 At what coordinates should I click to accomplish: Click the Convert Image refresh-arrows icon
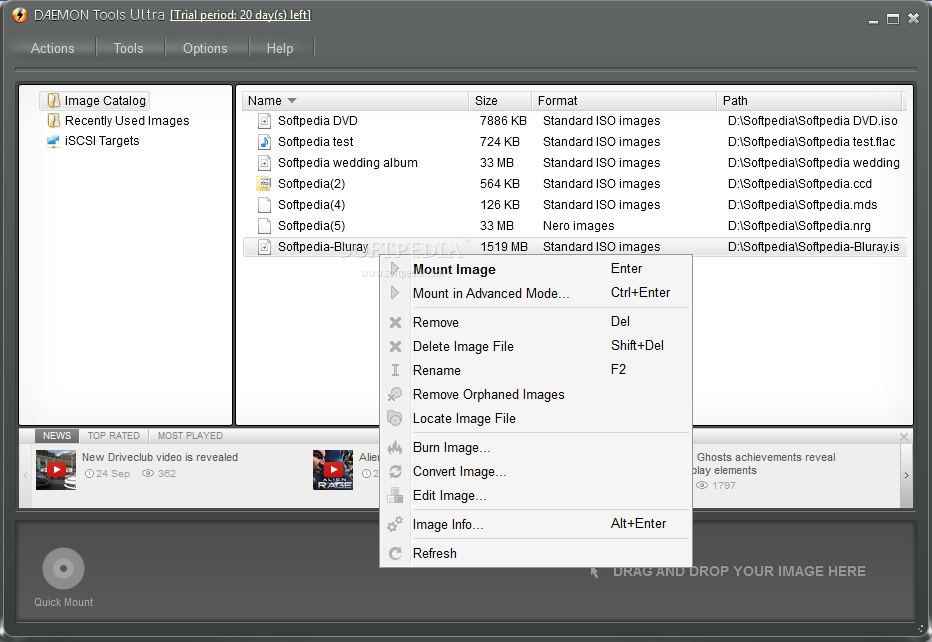point(396,471)
